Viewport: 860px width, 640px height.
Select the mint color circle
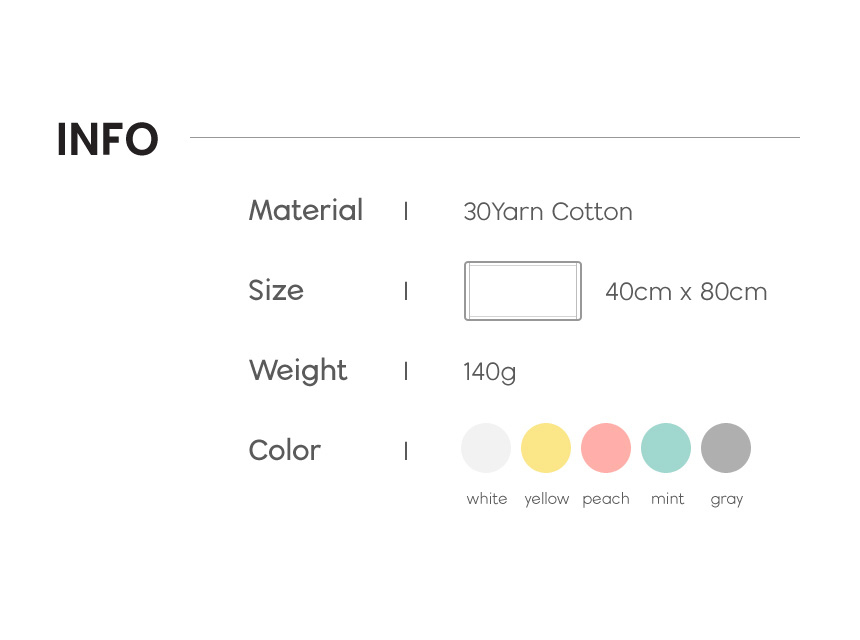[666, 448]
